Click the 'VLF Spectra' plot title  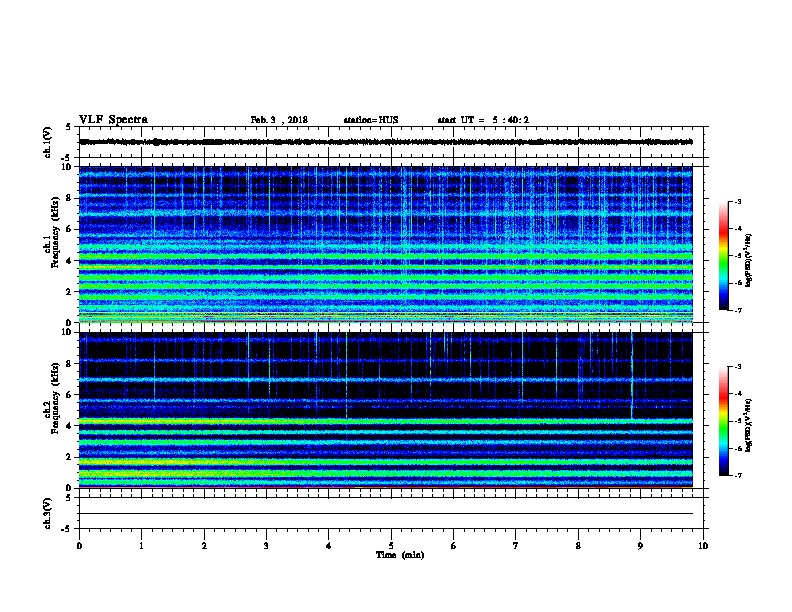(113, 120)
